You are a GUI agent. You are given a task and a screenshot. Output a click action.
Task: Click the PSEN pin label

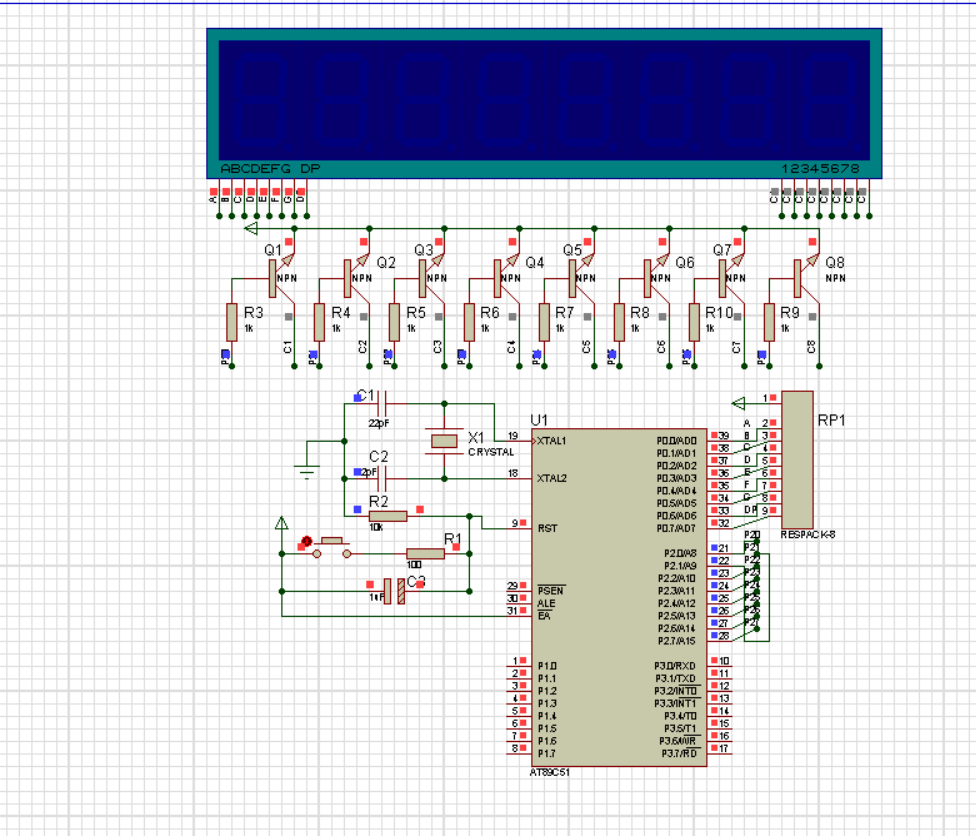(550, 591)
